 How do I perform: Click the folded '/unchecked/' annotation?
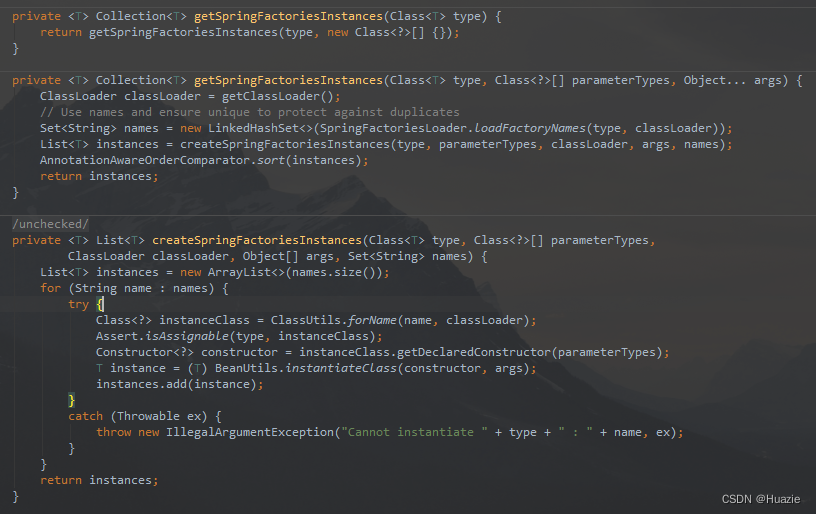(50, 224)
